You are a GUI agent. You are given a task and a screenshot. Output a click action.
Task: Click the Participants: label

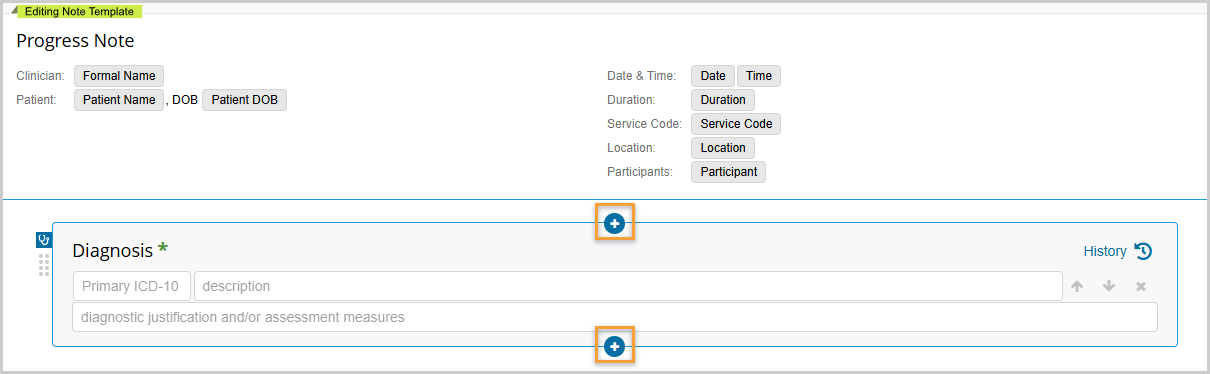tap(641, 172)
